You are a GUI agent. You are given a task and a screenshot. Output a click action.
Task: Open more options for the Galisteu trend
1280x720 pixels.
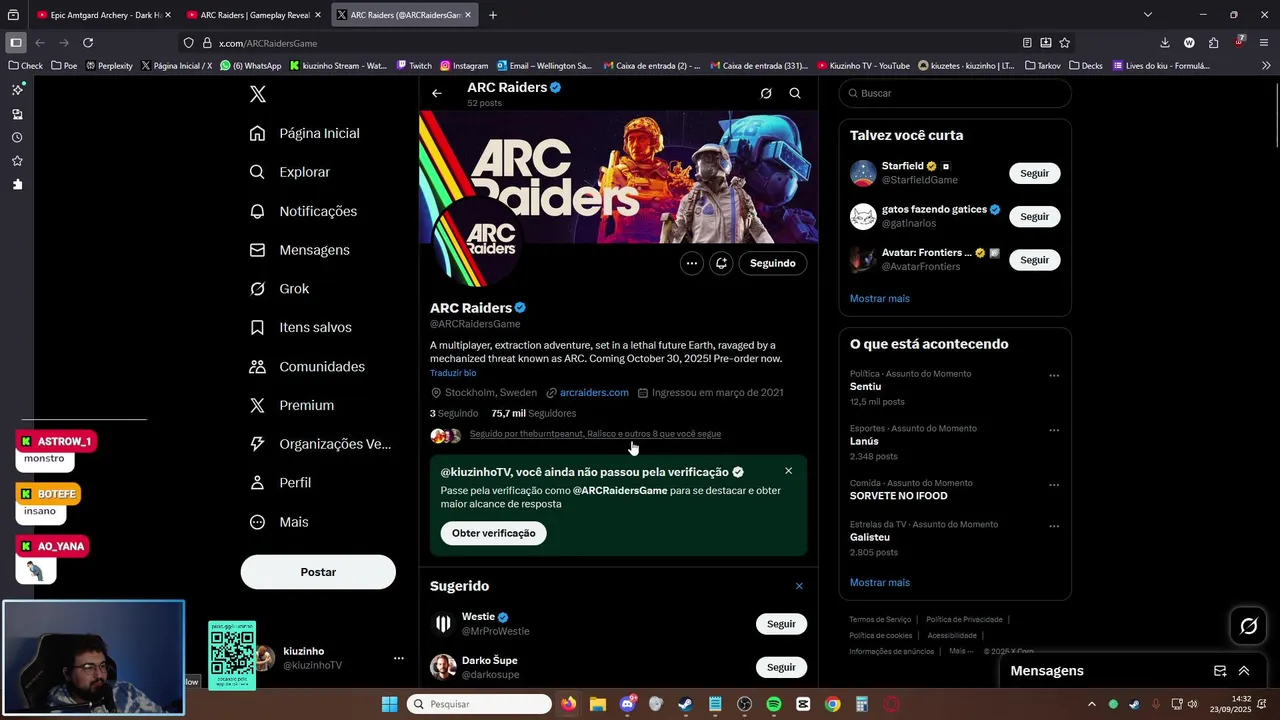pos(1054,526)
